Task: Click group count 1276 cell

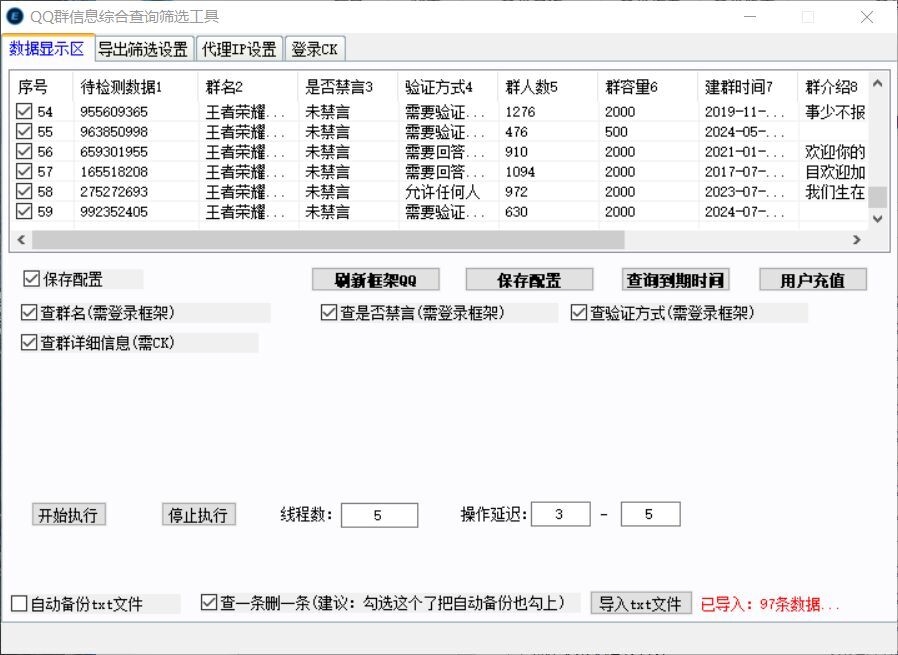Action: (x=520, y=111)
